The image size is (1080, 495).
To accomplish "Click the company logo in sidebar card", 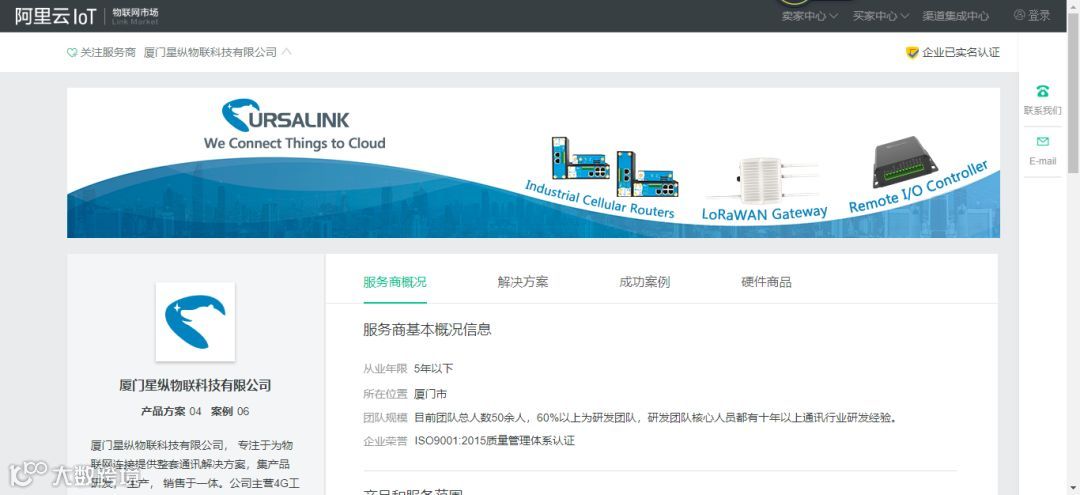I will click(x=195, y=322).
